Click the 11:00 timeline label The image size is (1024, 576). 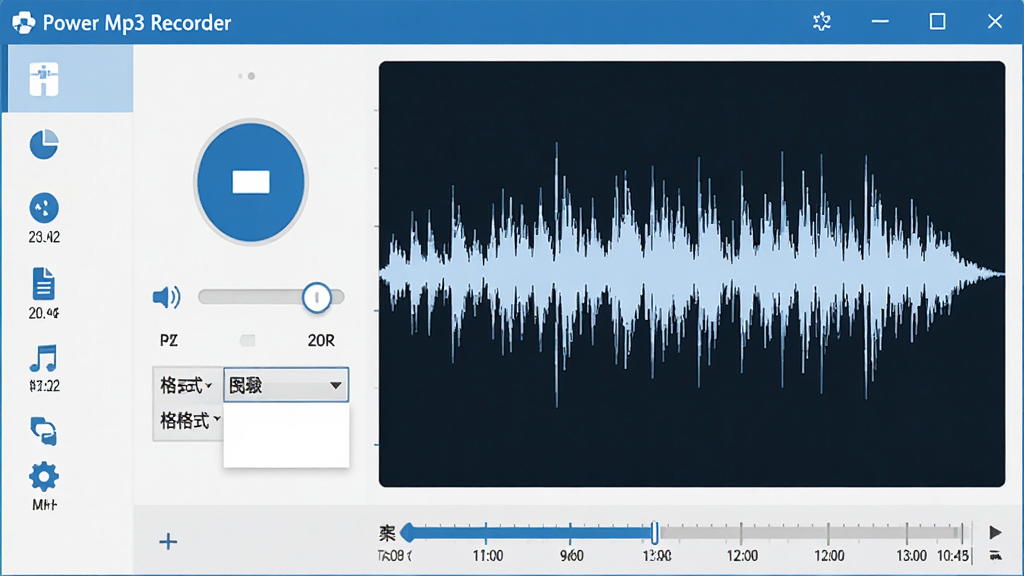pyautogui.click(x=488, y=556)
